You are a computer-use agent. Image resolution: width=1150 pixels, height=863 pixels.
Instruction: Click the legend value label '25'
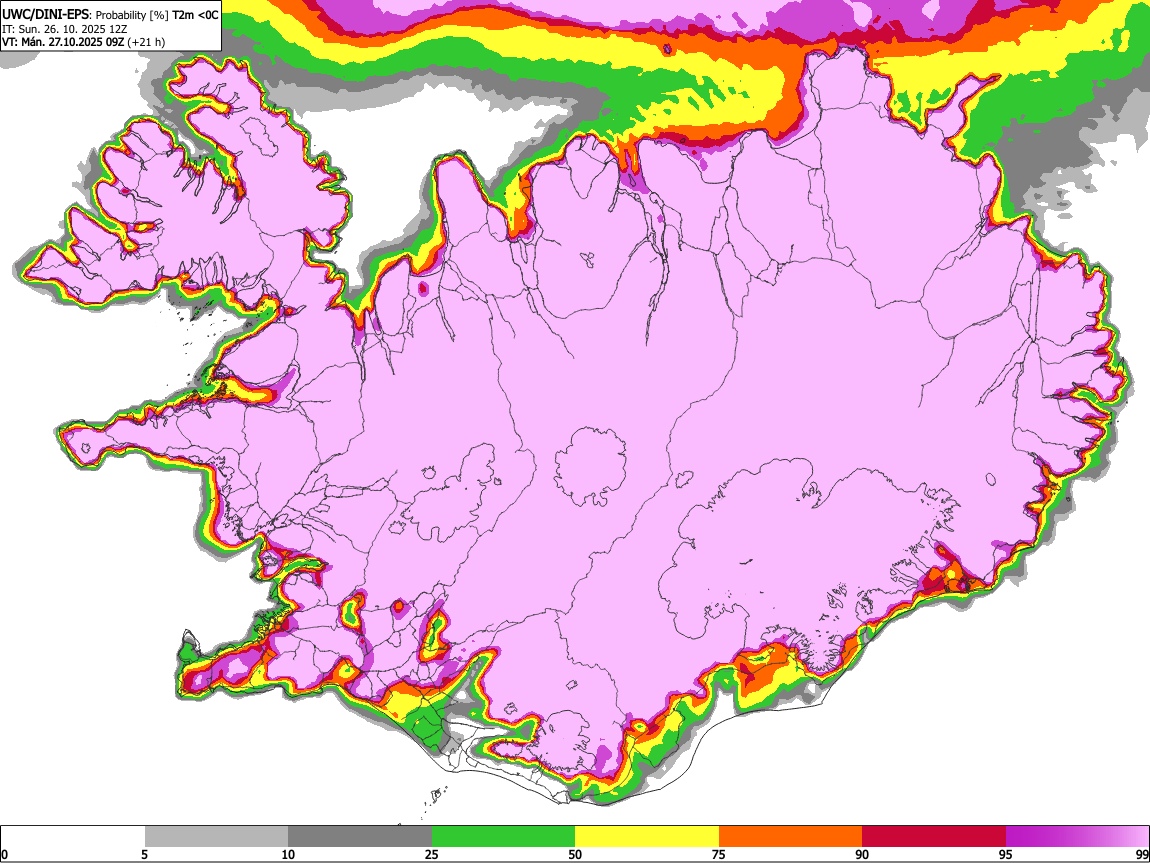tap(432, 855)
